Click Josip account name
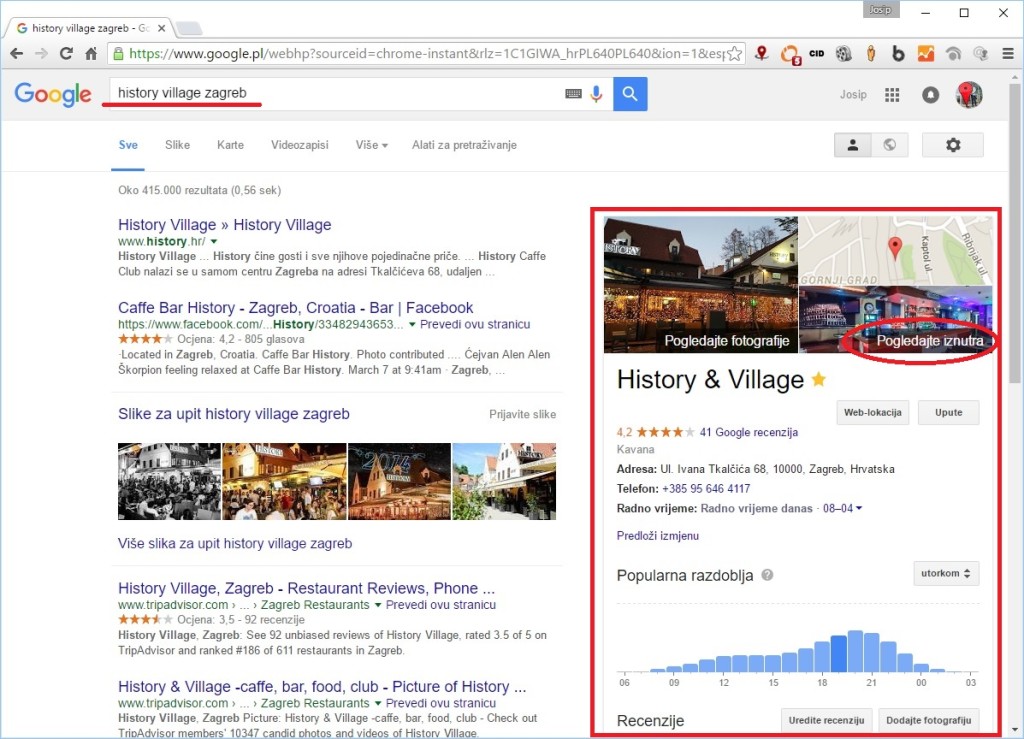This screenshot has height=739, width=1024. tap(853, 95)
